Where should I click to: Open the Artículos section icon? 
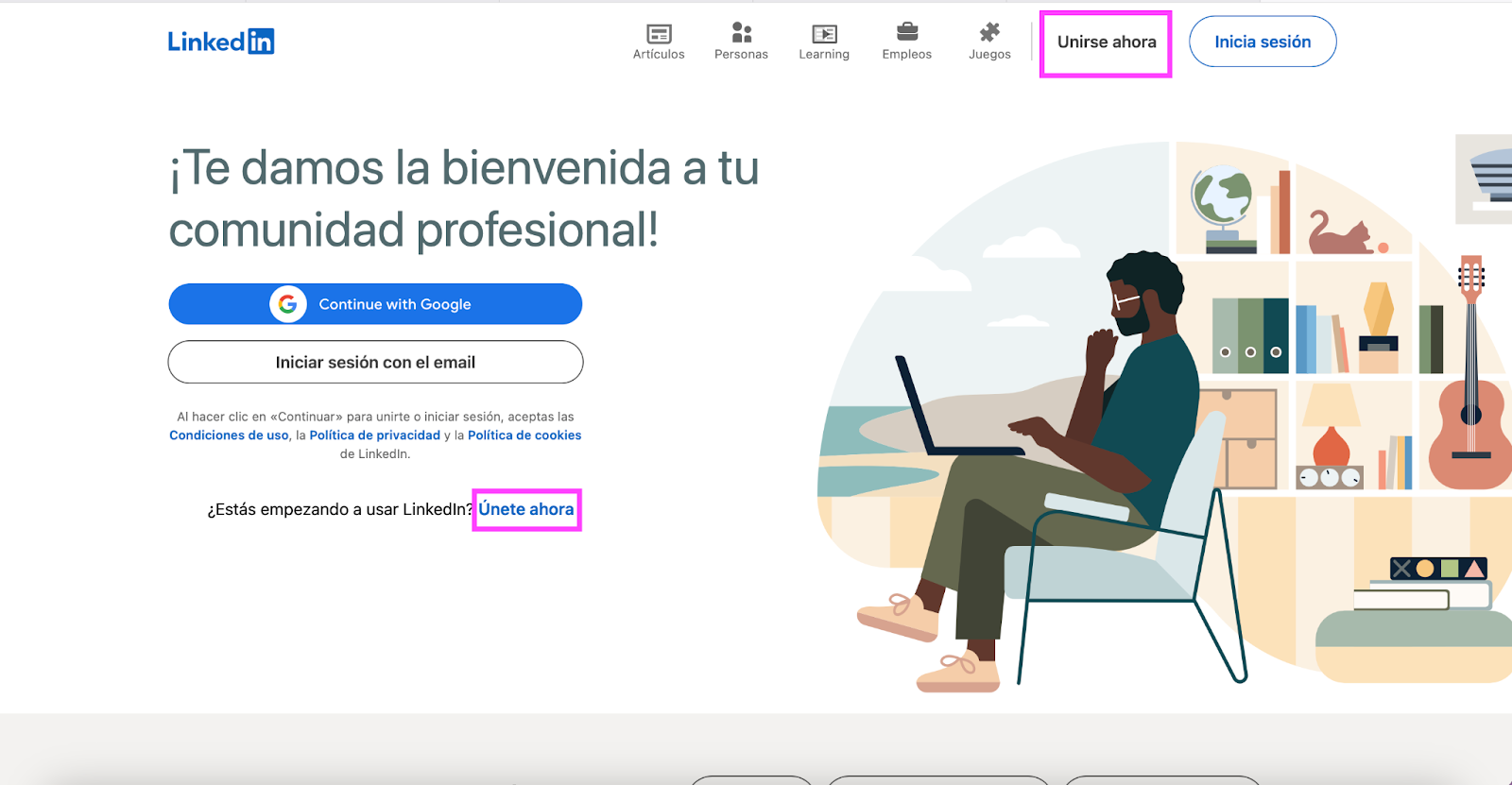click(x=659, y=34)
